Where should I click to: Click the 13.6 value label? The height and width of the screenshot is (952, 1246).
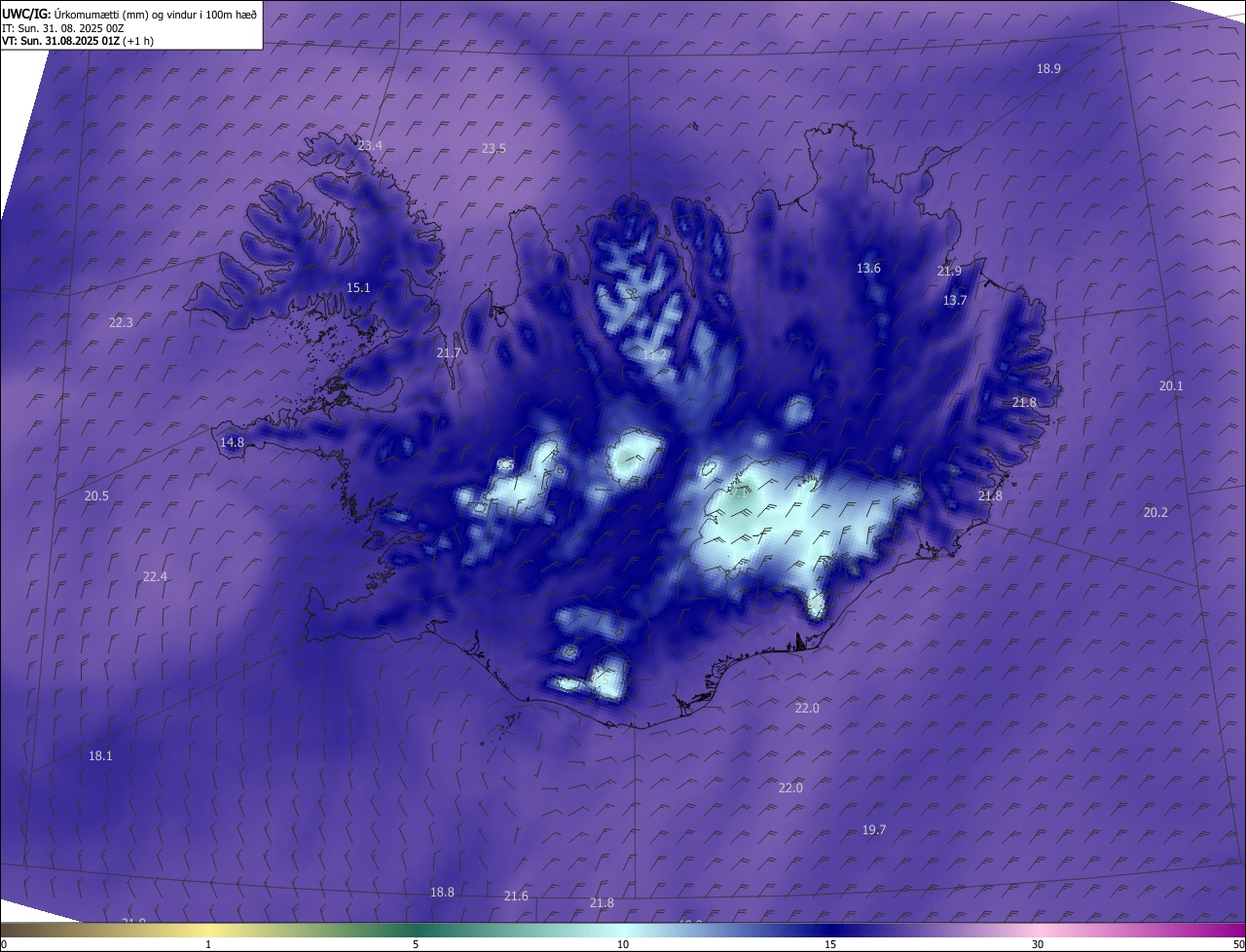[x=868, y=268]
